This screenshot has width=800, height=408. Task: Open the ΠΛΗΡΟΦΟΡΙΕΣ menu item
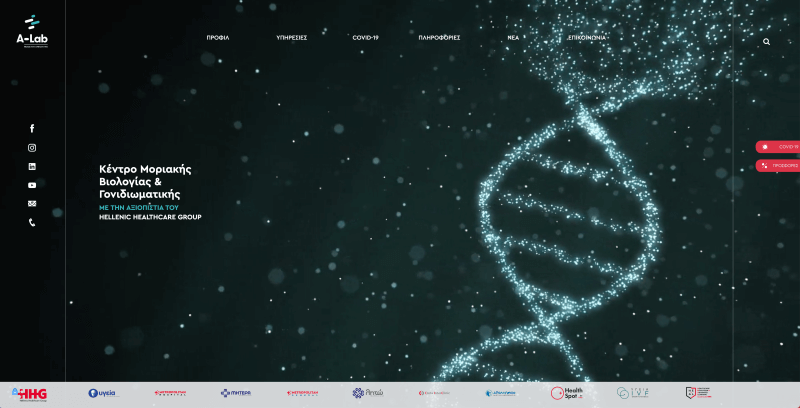[439, 38]
